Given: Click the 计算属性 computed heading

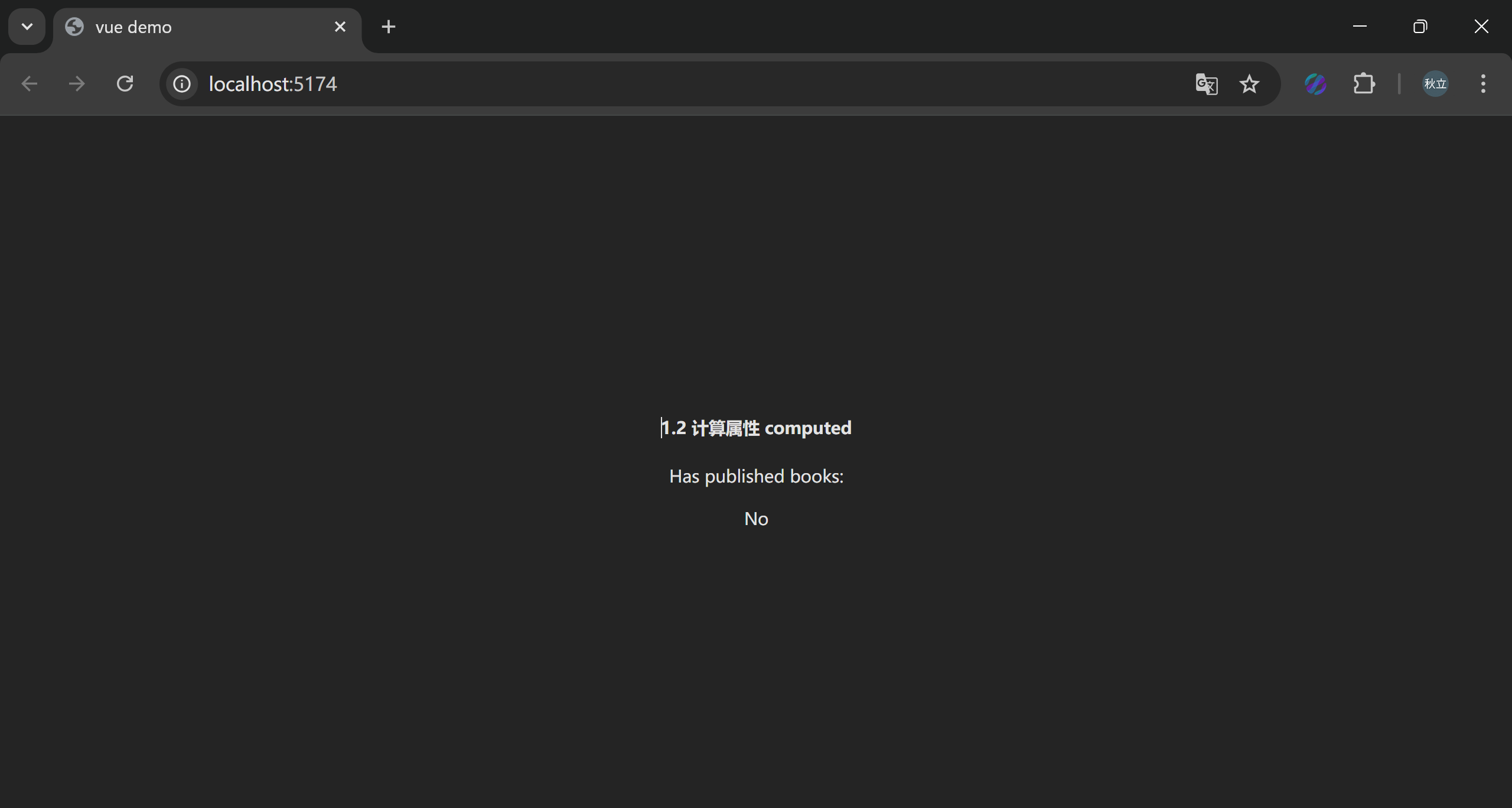Looking at the screenshot, I should 756,428.
